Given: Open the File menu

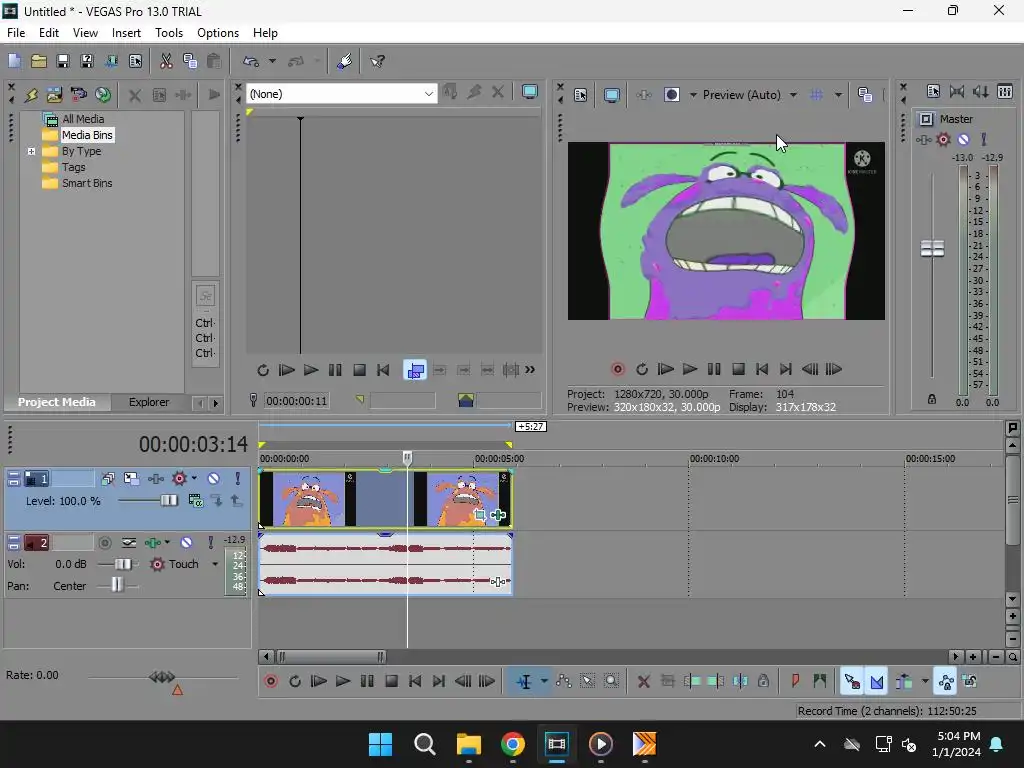Looking at the screenshot, I should [16, 33].
